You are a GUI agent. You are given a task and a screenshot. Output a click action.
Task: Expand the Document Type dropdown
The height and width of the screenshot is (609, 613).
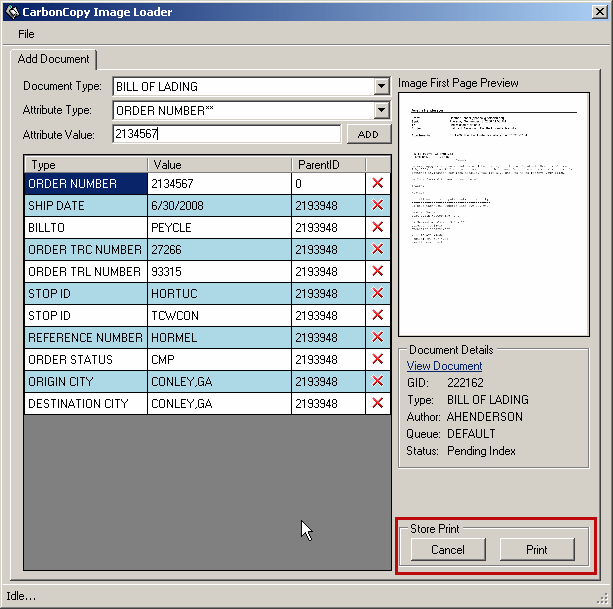pos(381,87)
